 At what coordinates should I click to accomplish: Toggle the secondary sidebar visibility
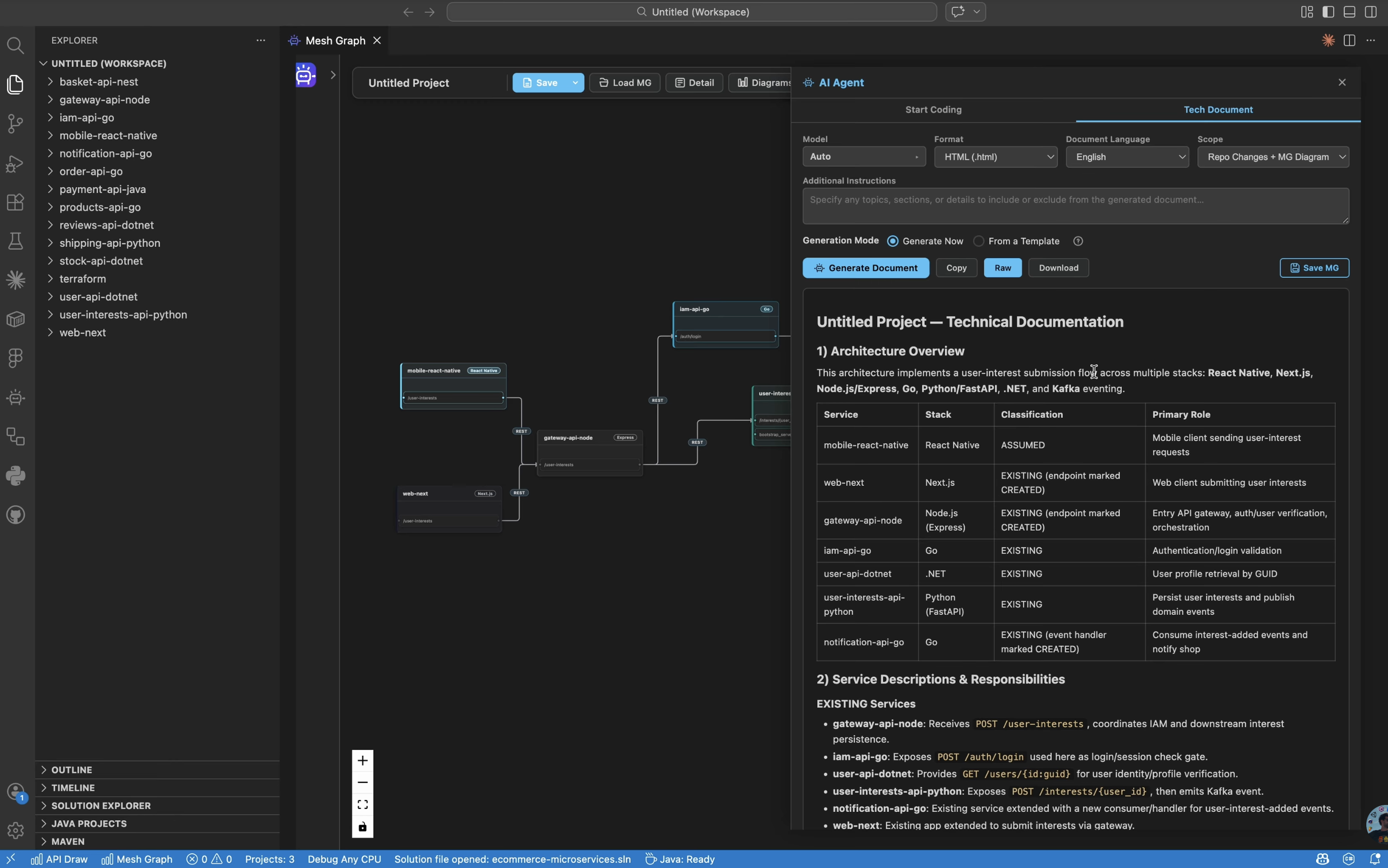[1370, 11]
